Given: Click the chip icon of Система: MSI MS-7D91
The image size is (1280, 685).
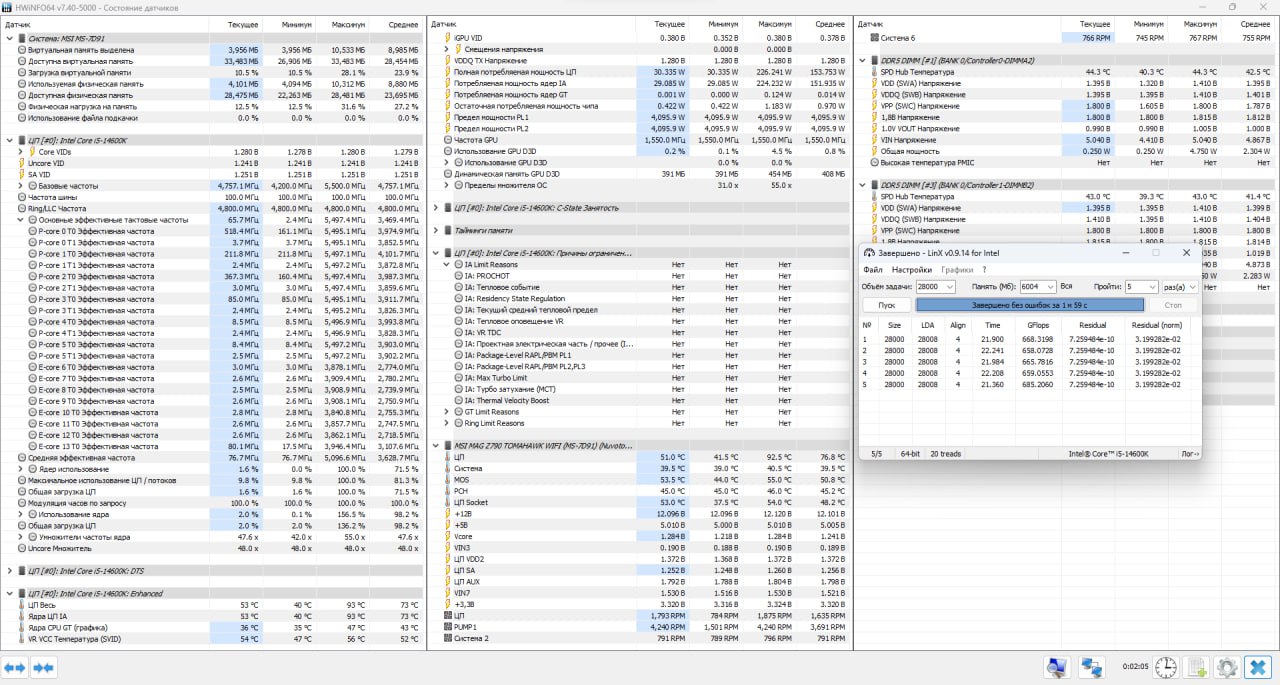Looking at the screenshot, I should 22,38.
